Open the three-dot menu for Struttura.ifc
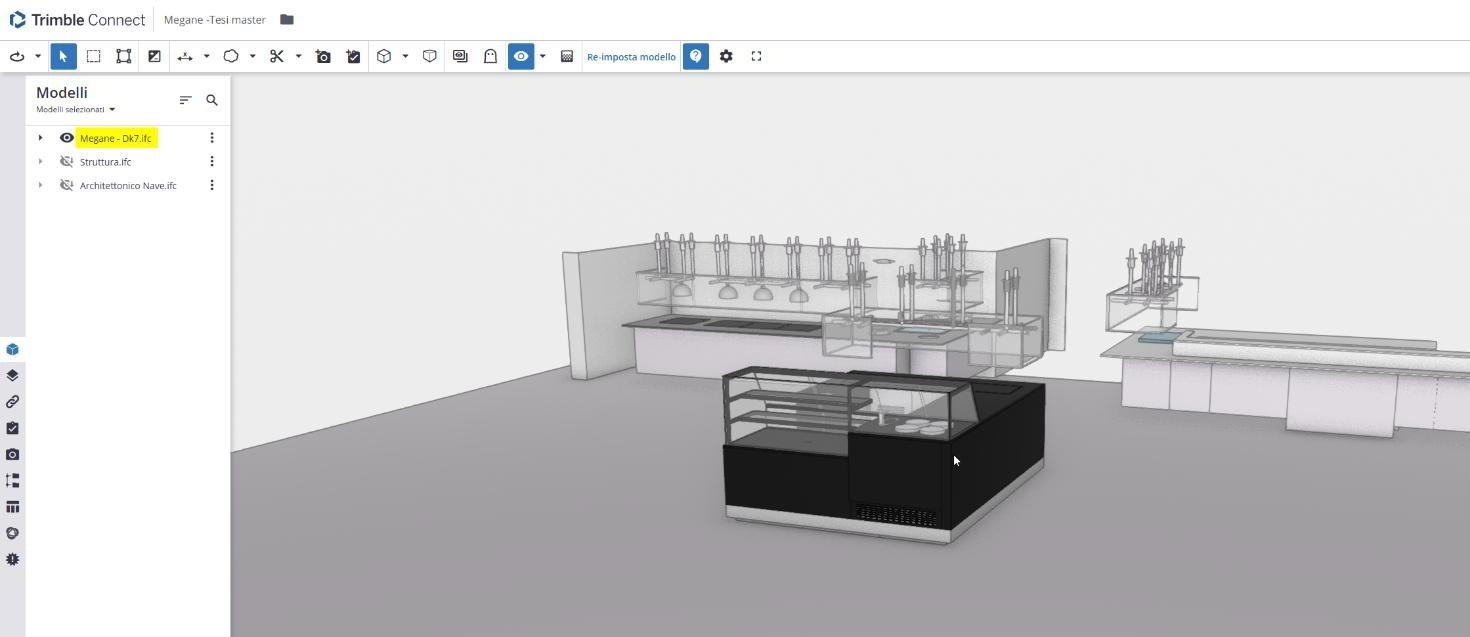Viewport: 1470px width, 637px height. [x=211, y=162]
